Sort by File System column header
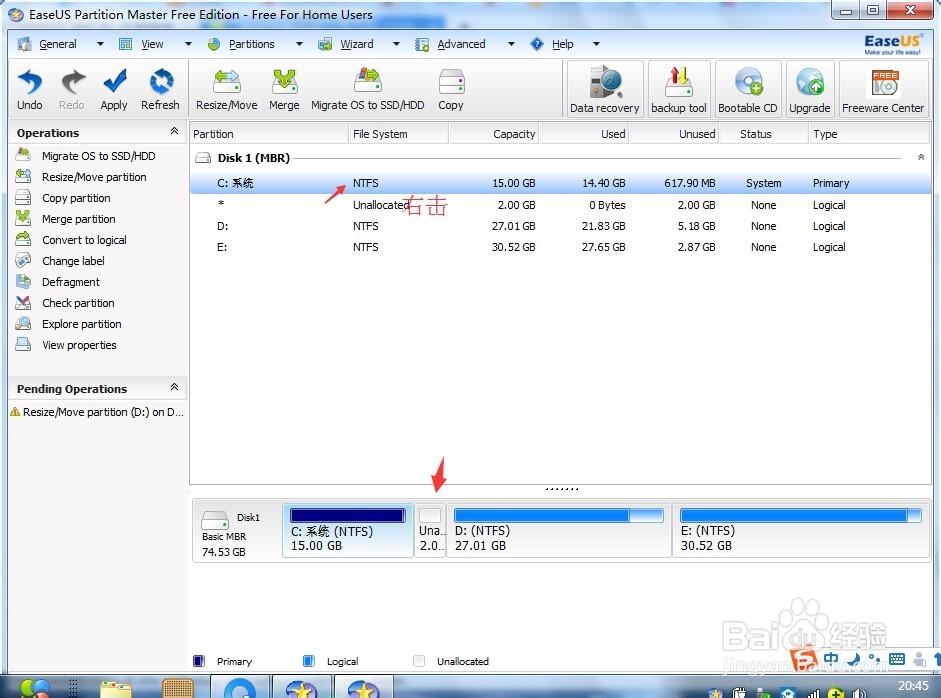This screenshot has width=941, height=698. (x=398, y=134)
